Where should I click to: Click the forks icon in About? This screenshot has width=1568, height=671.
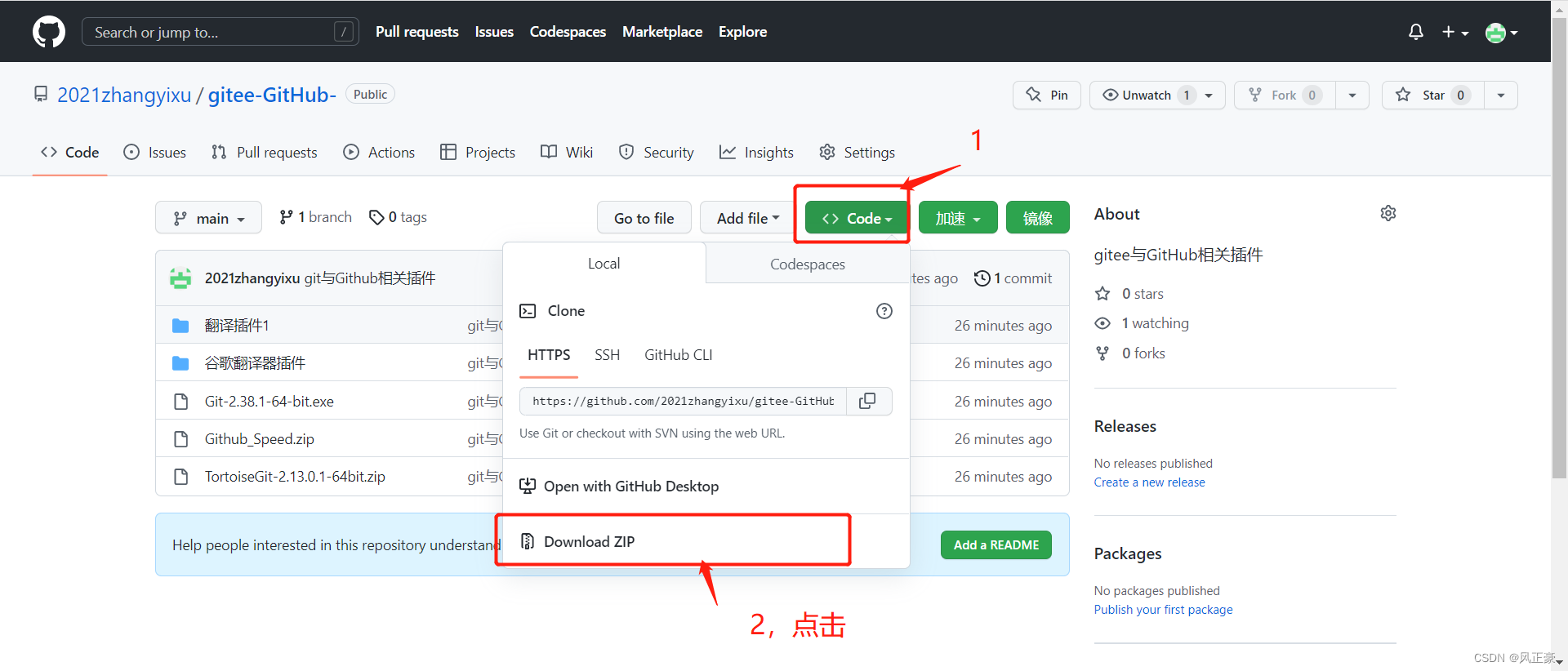(1102, 353)
